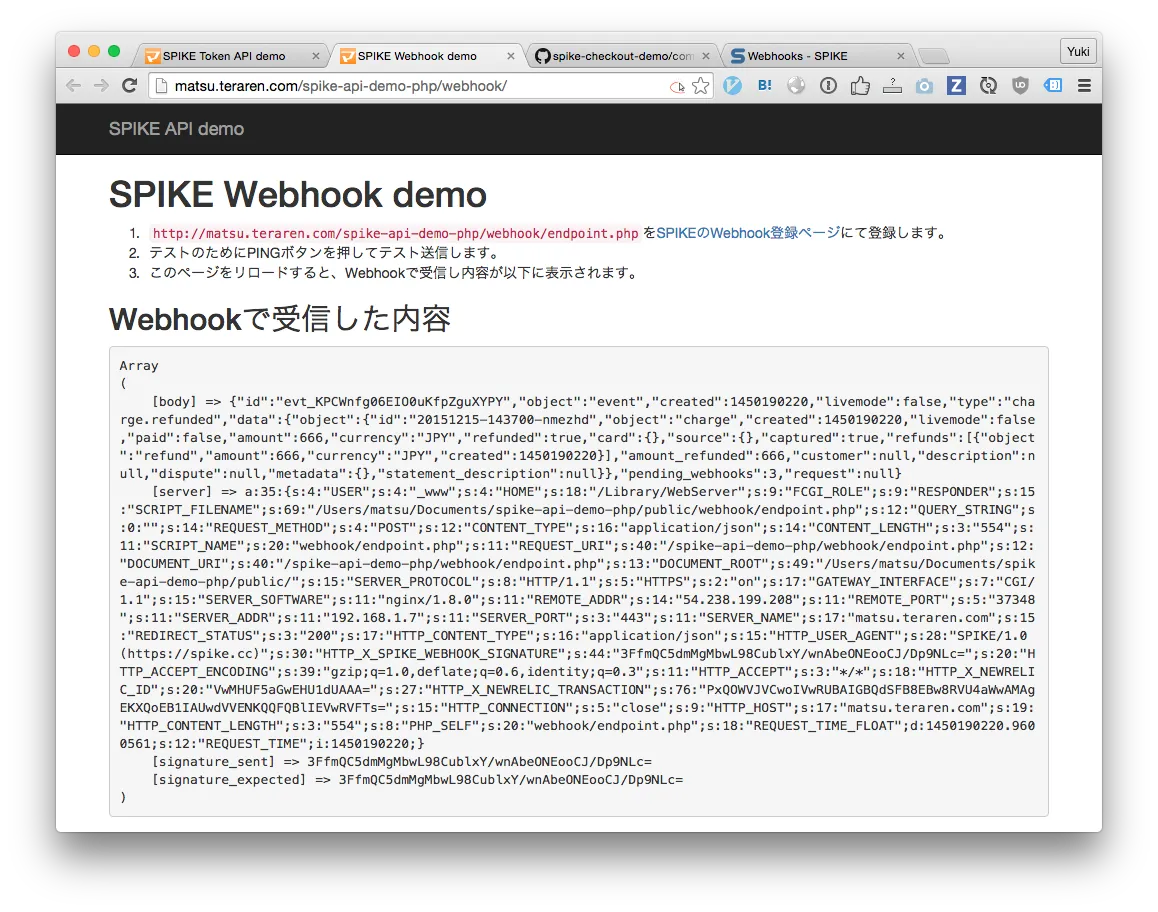
Task: Click the SPIKE API demo header link
Action: pos(175,129)
